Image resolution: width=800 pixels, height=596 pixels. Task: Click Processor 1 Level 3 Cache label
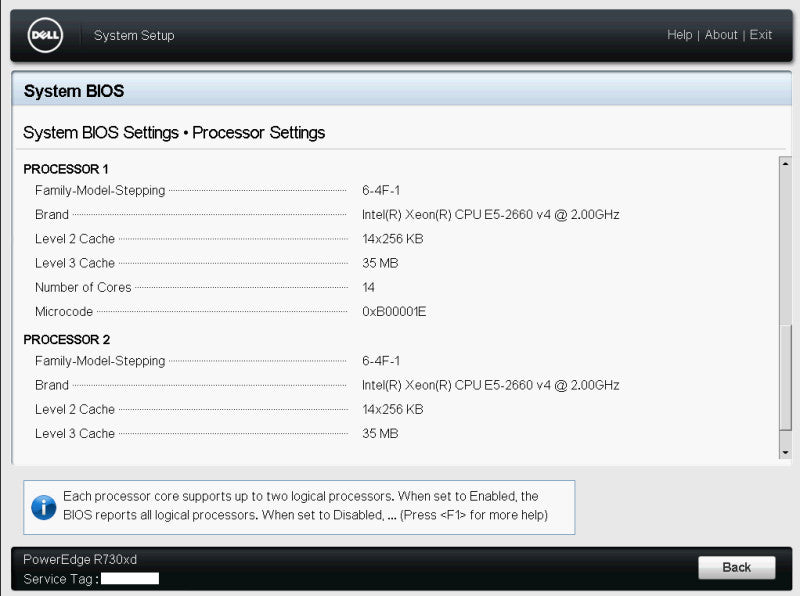coord(75,263)
